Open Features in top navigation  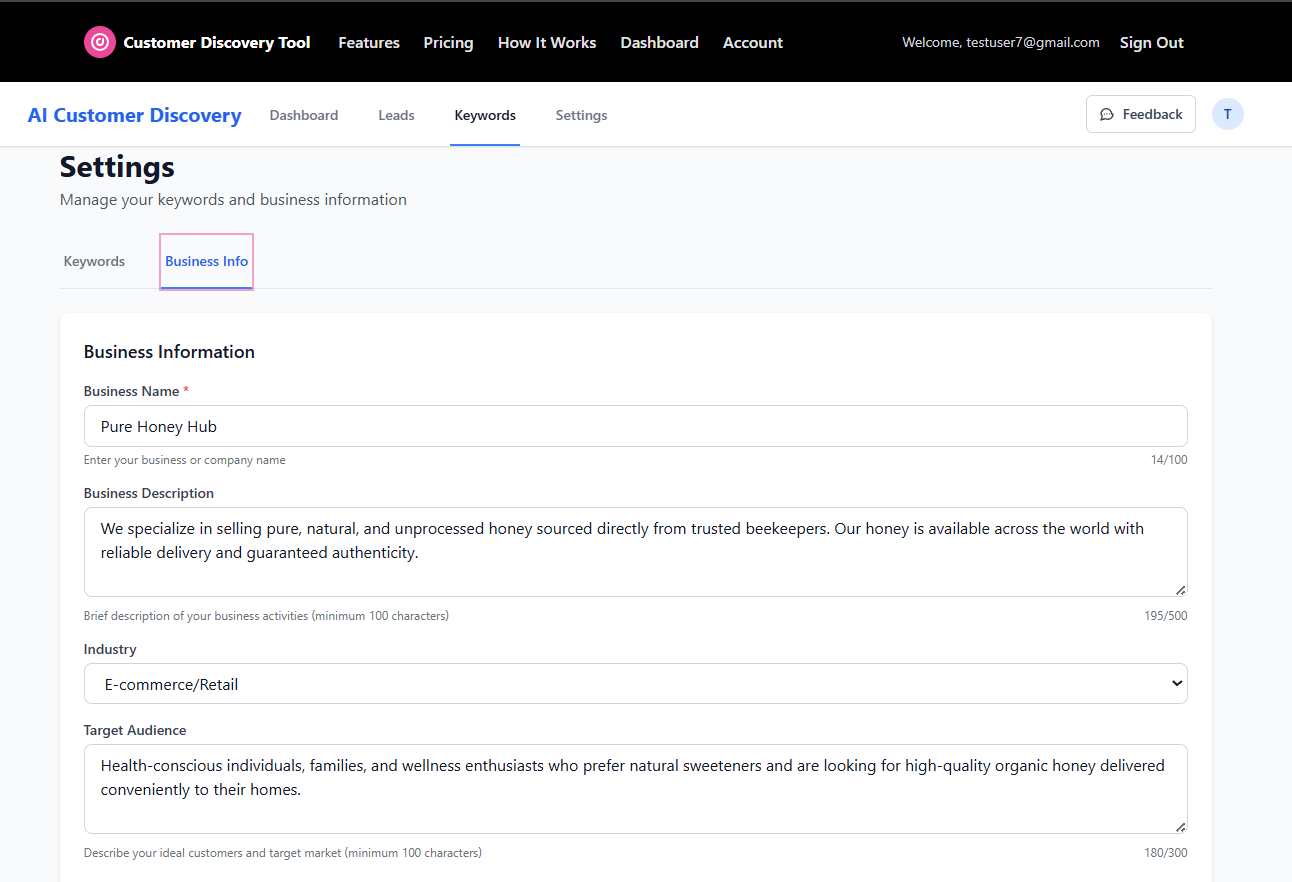click(x=369, y=42)
